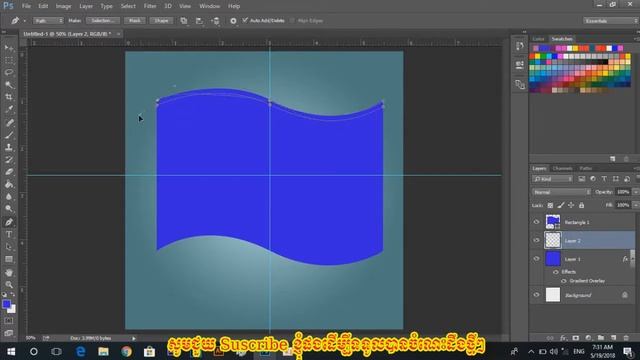Select the Path Selection tool

tap(9, 247)
